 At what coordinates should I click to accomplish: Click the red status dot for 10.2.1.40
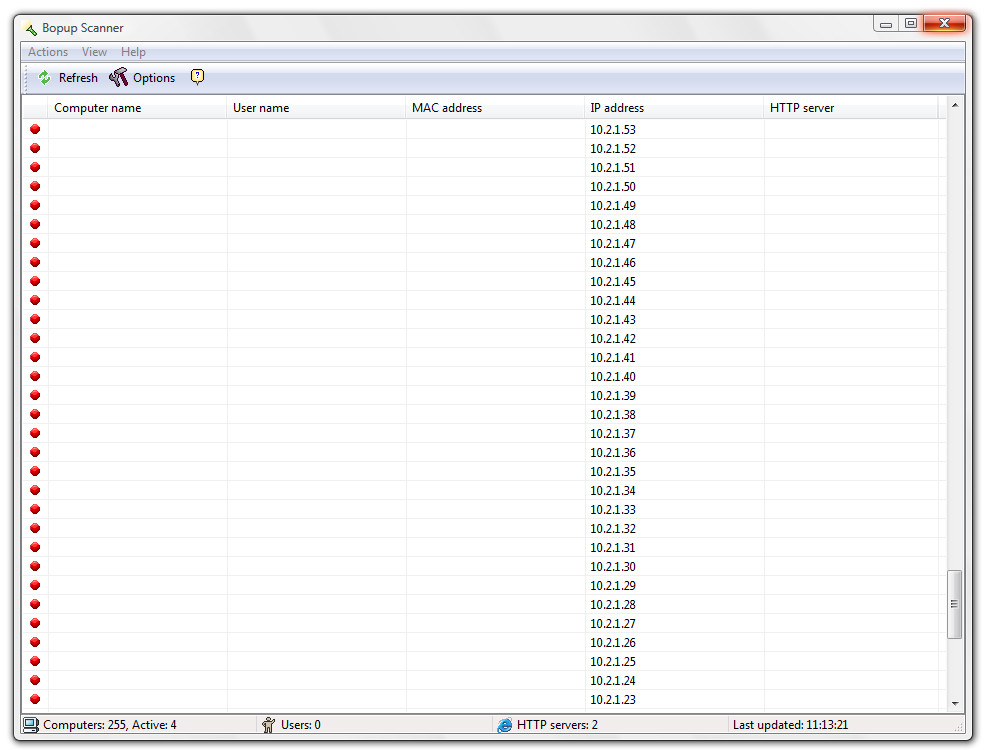(35, 376)
